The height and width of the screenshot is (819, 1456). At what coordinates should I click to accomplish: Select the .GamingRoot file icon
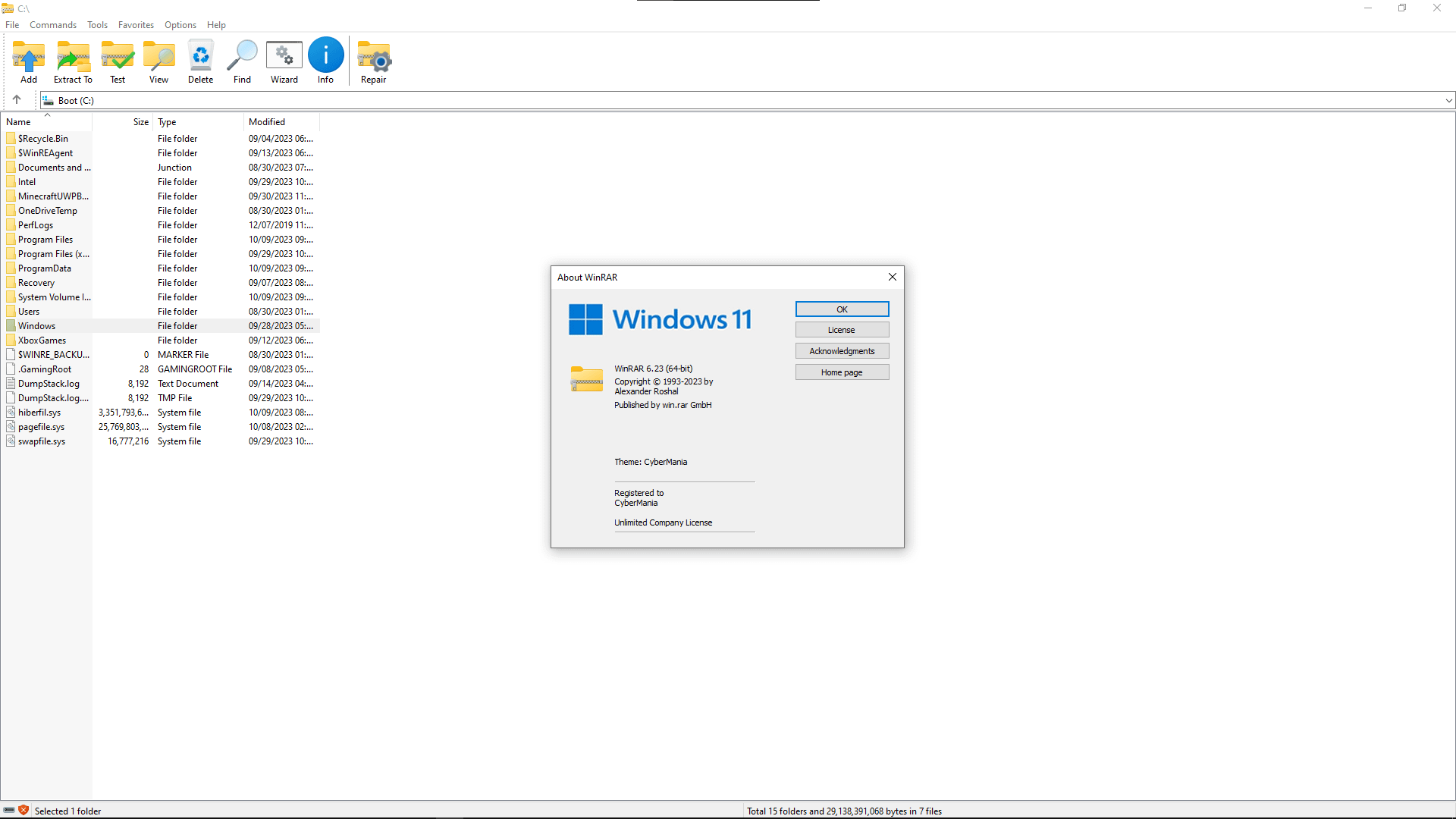[11, 369]
